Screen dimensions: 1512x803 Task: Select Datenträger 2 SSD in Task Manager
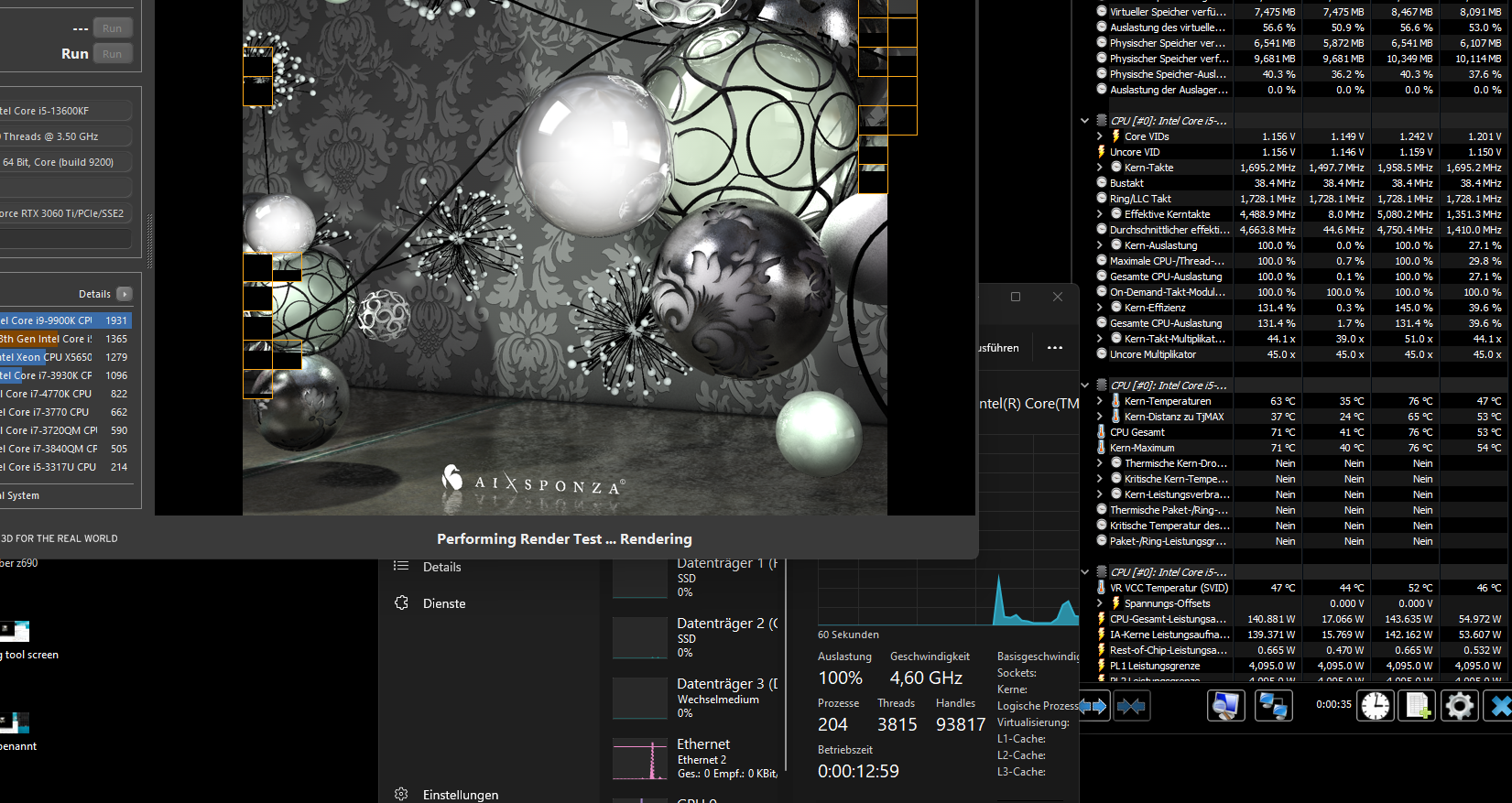click(x=696, y=637)
